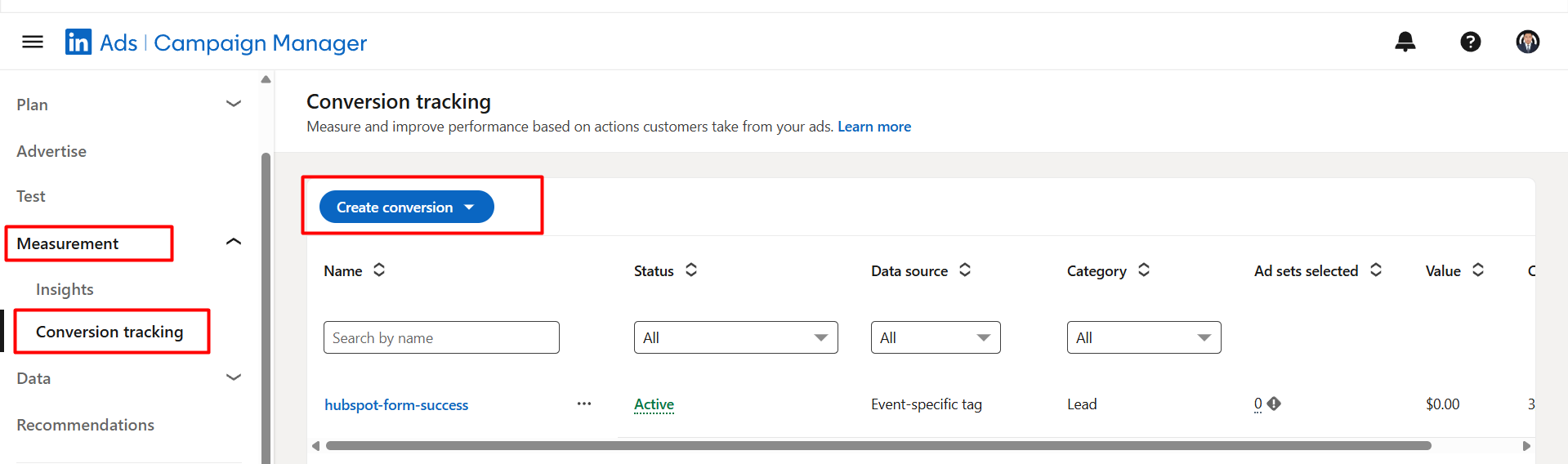Viewport: 1568px width, 464px height.
Task: Sort by the Status column arrows
Action: 691,270
